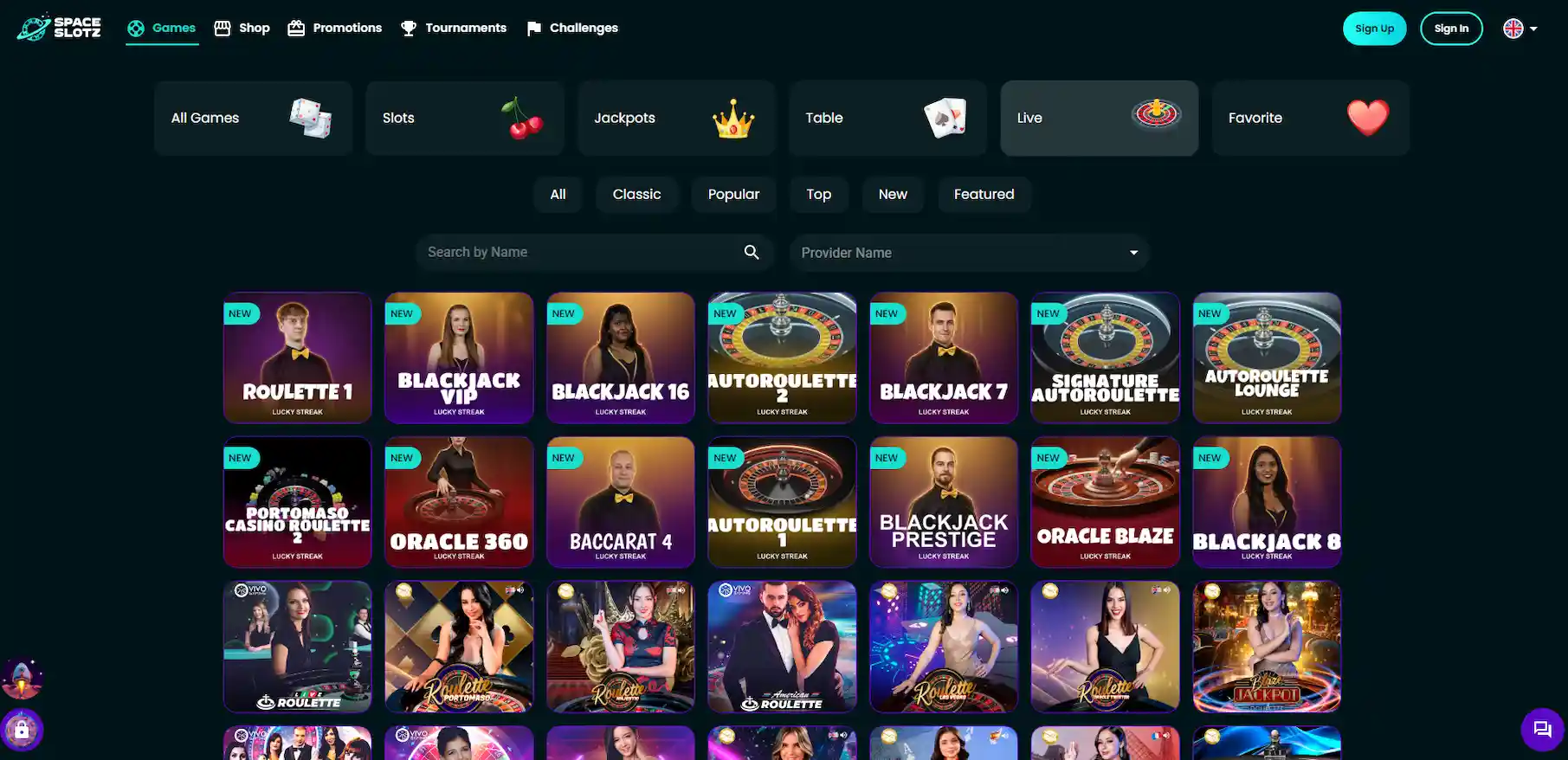
Task: Click the Space Slotz logo
Action: 60,28
